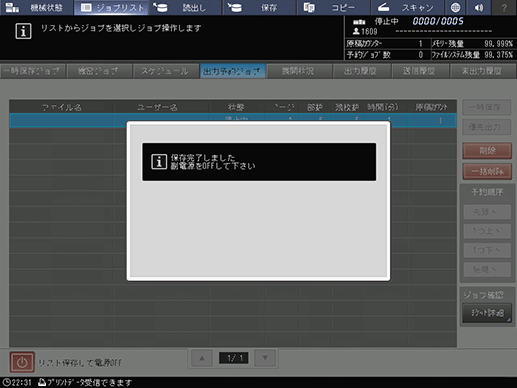Click the プリントデータ受信できます status message

pyautogui.click(x=85, y=382)
